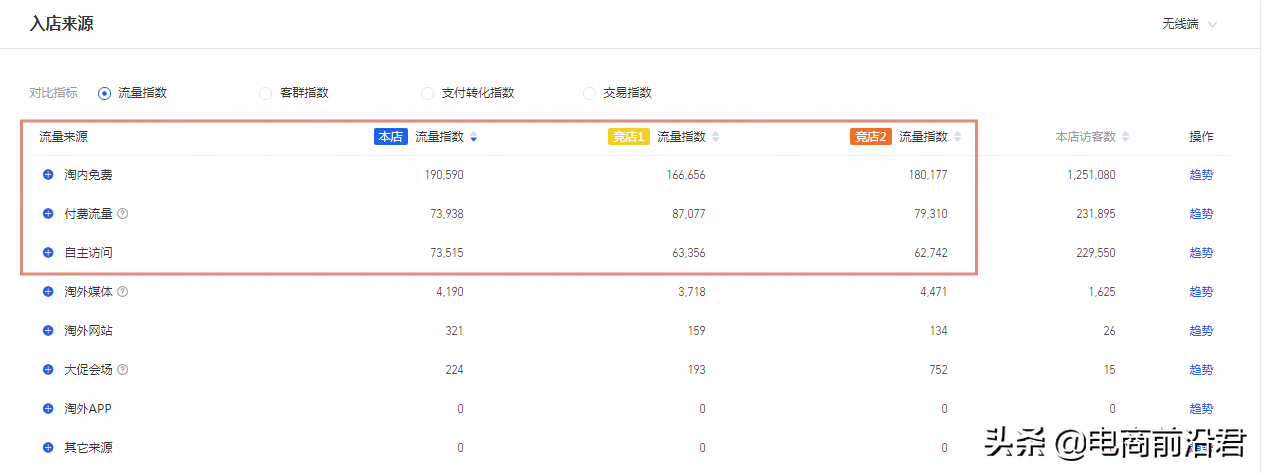
Task: Expand the 淘内免费 traffic source row
Action: (48, 175)
